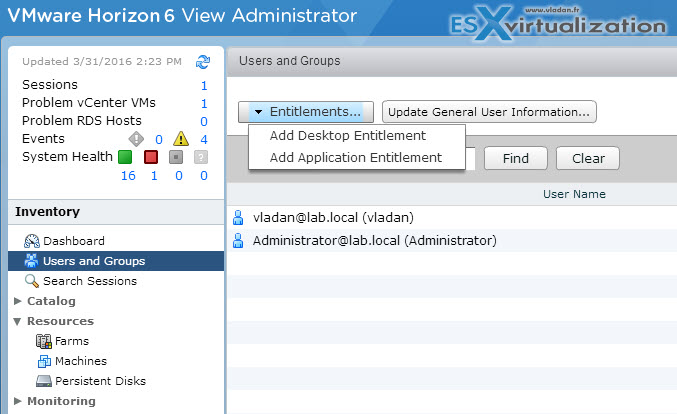Refresh the status panel via refresh icon
This screenshot has height=414, width=677.
(203, 62)
